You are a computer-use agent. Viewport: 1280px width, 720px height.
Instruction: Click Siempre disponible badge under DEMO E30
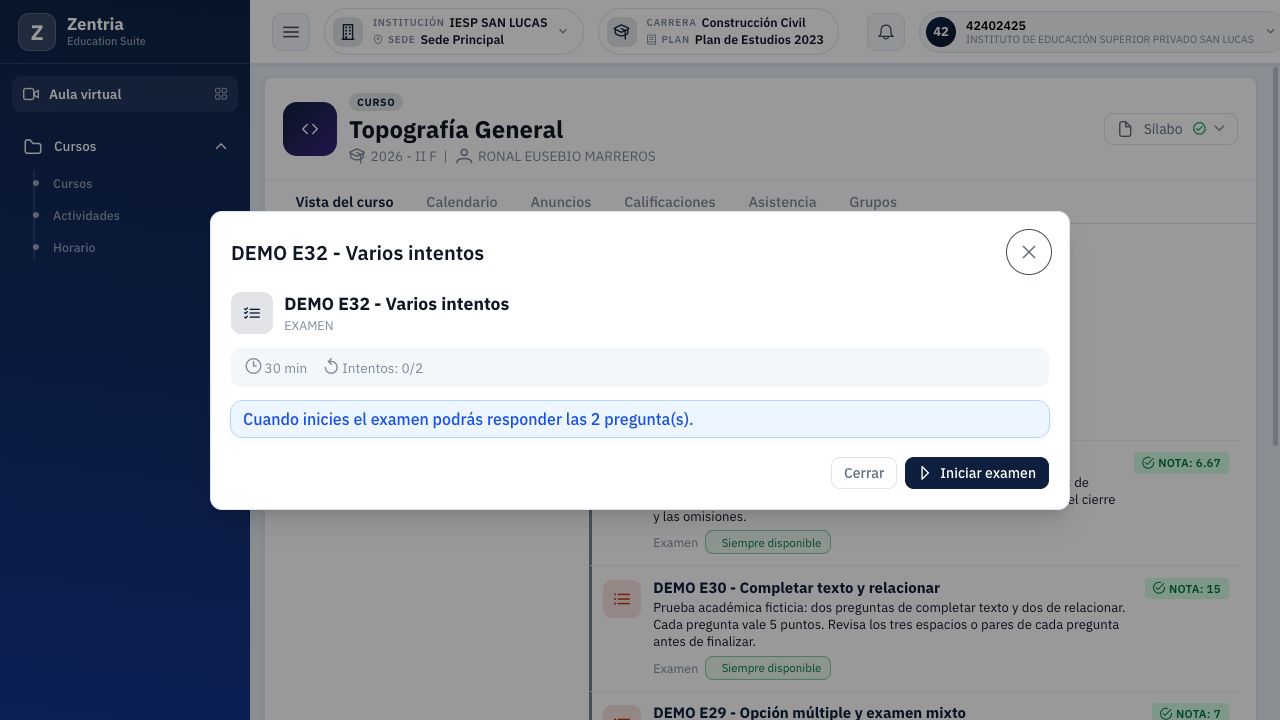click(768, 668)
